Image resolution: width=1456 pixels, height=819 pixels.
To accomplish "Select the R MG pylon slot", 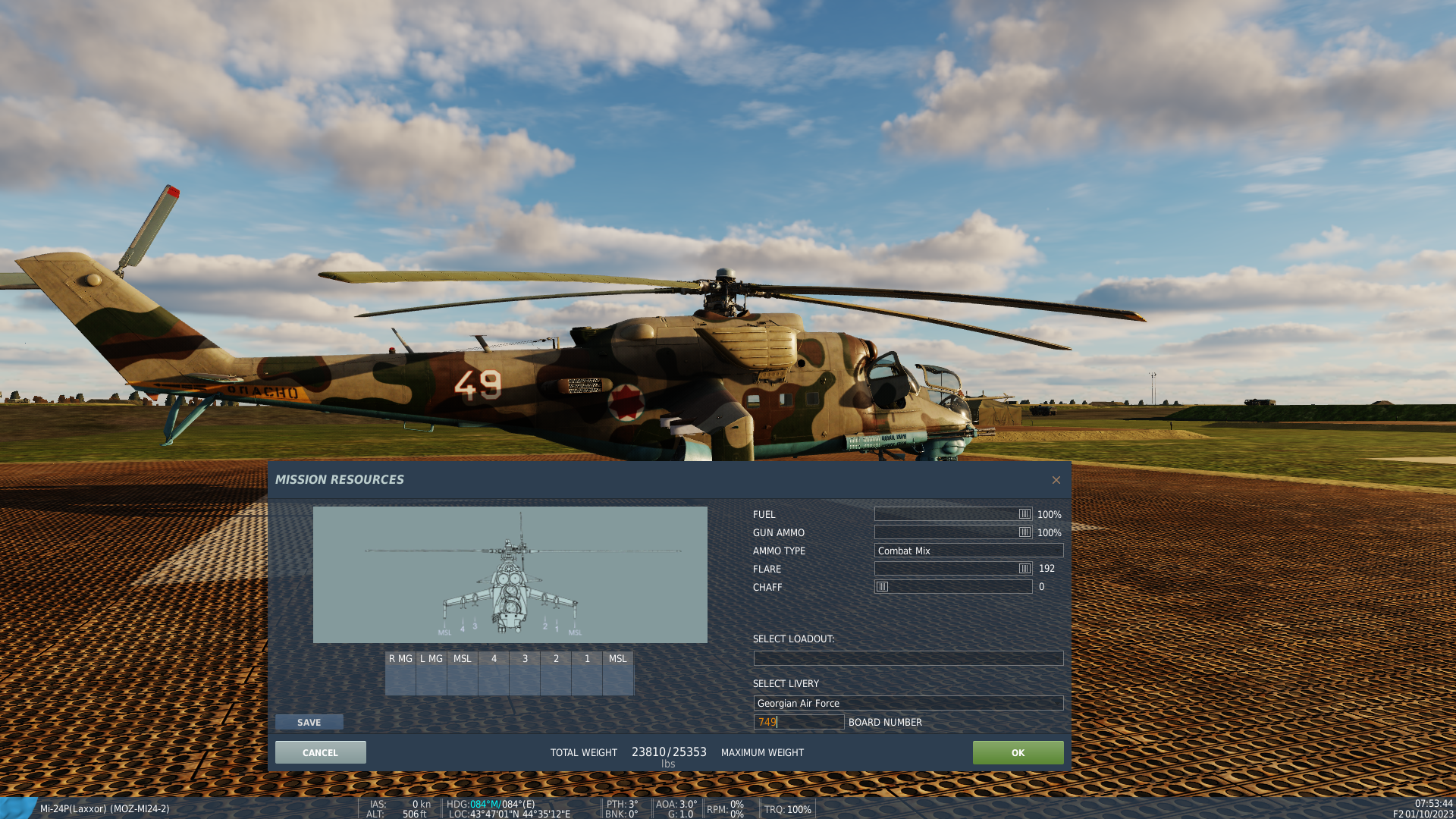I will click(400, 673).
